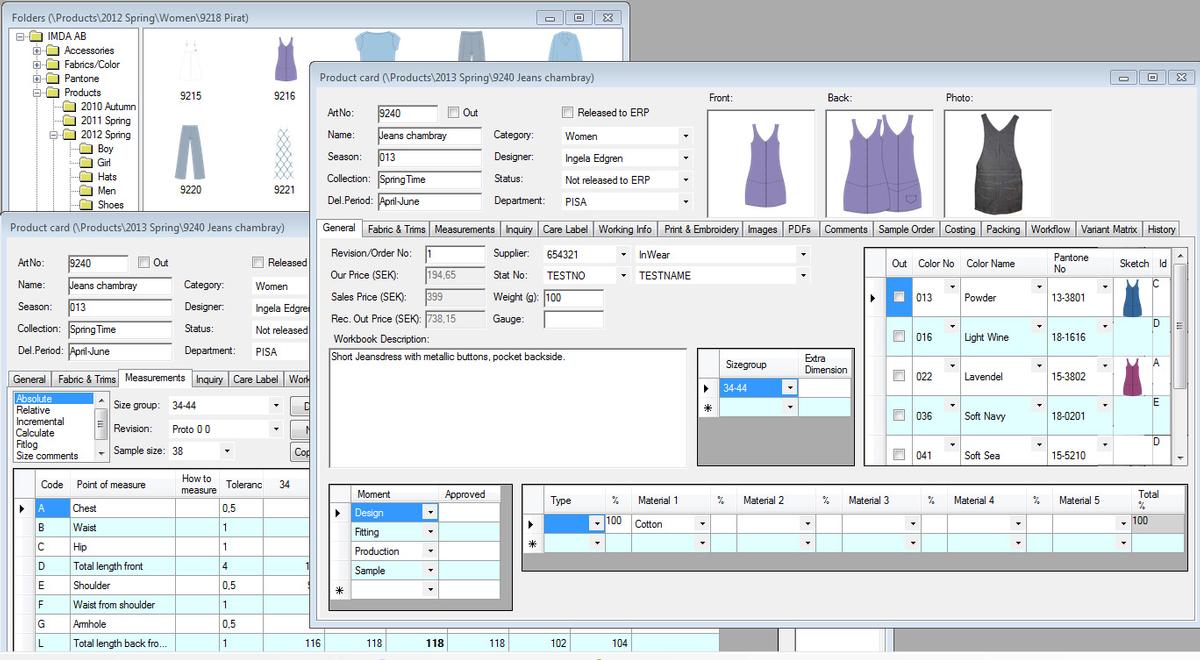
Task: Select the 2012 Spring folder icon
Action: point(70,135)
